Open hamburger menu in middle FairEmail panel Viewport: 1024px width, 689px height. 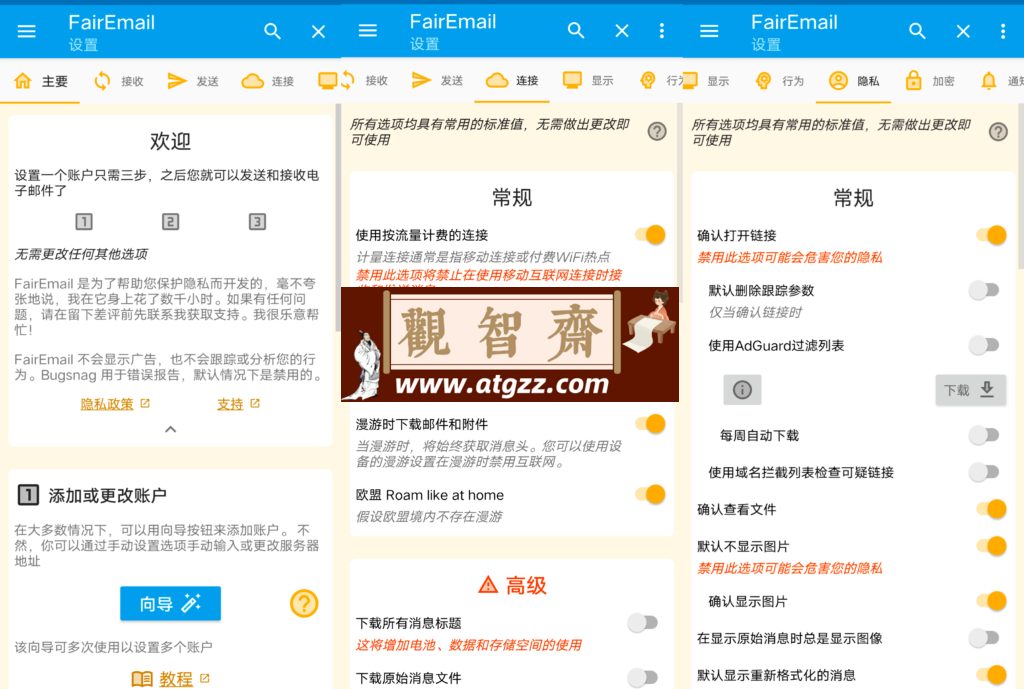point(368,31)
